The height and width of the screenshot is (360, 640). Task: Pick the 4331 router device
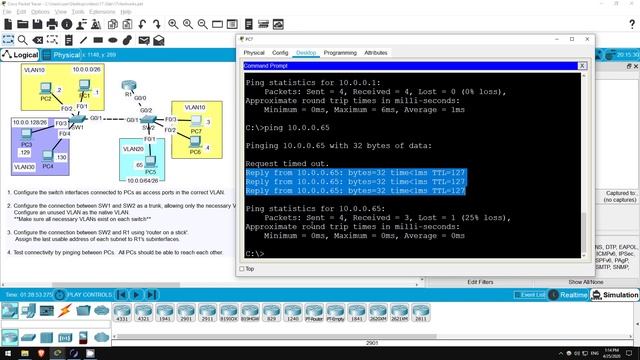click(x=122, y=313)
